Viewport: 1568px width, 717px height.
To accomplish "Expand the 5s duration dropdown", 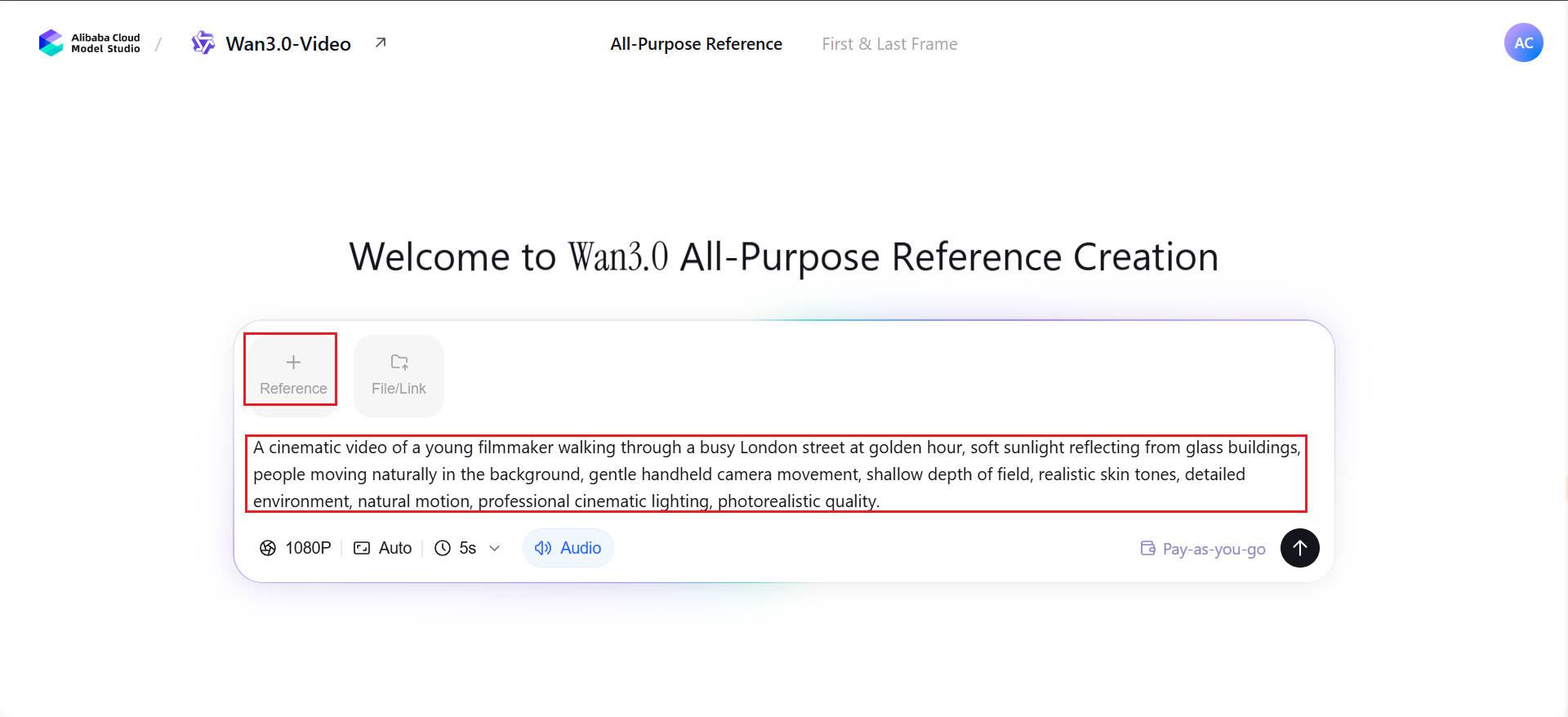I will (467, 548).
